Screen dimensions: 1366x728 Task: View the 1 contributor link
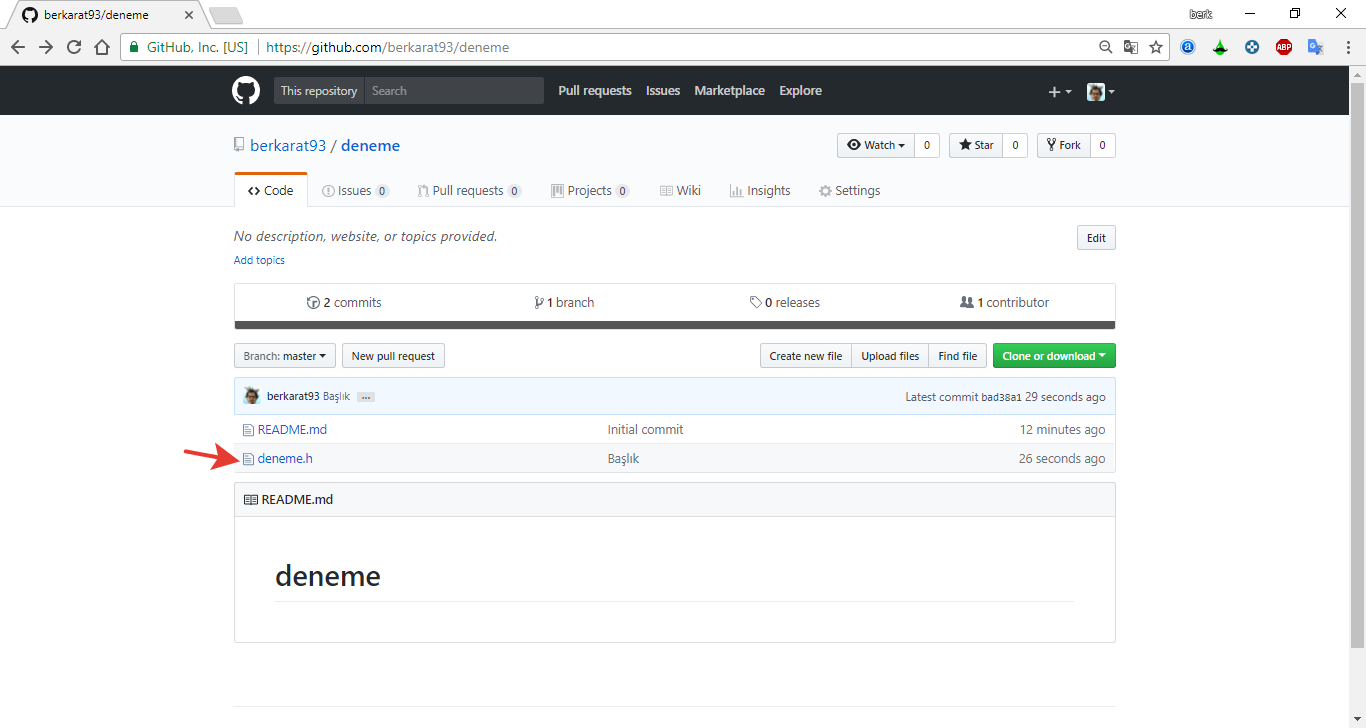pos(1004,302)
